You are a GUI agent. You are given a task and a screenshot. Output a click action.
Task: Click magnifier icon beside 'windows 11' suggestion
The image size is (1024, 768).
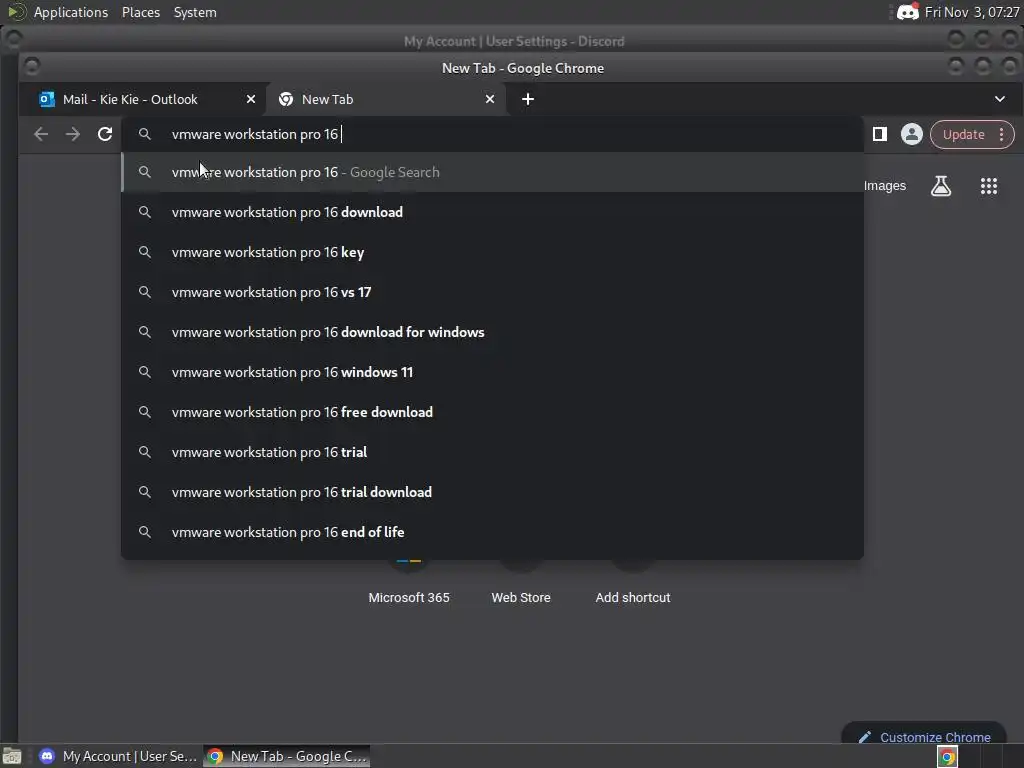click(145, 372)
